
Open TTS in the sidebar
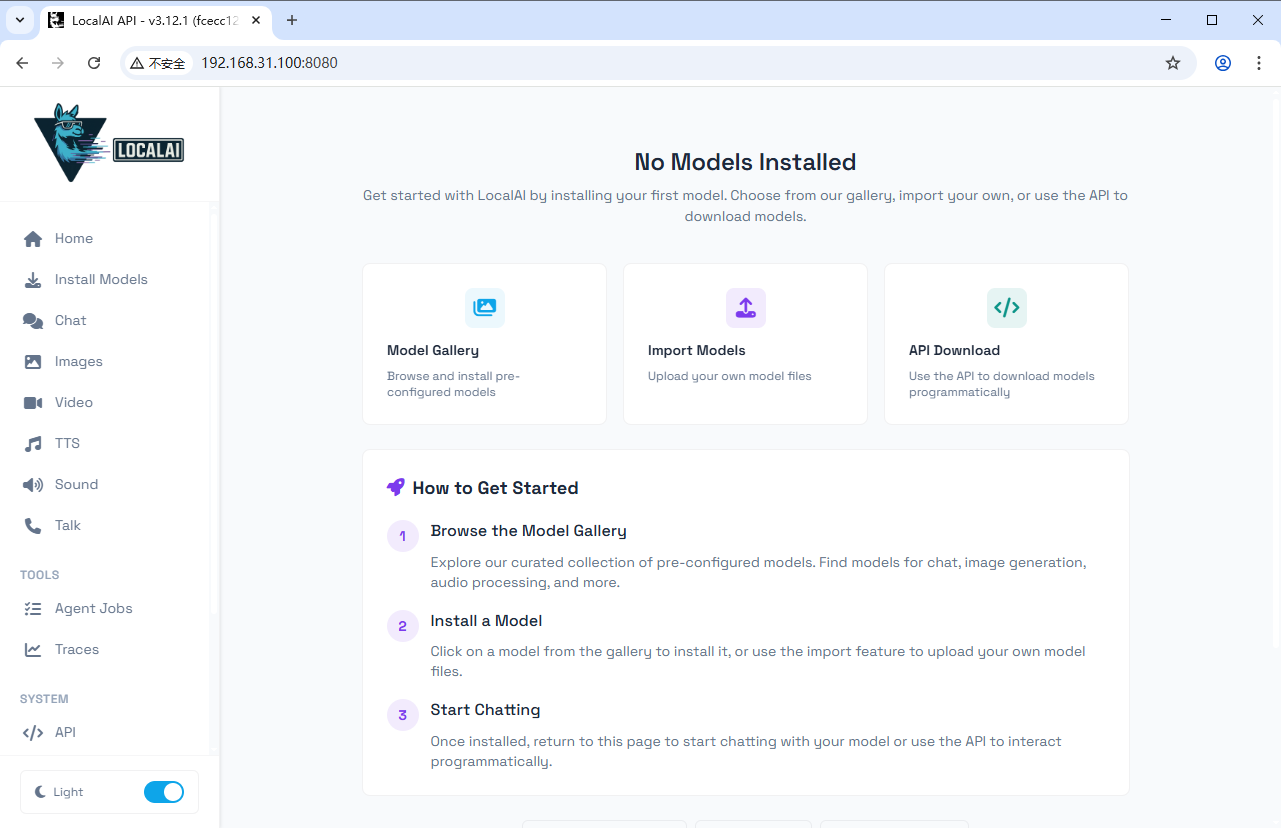pyautogui.click(x=110, y=444)
